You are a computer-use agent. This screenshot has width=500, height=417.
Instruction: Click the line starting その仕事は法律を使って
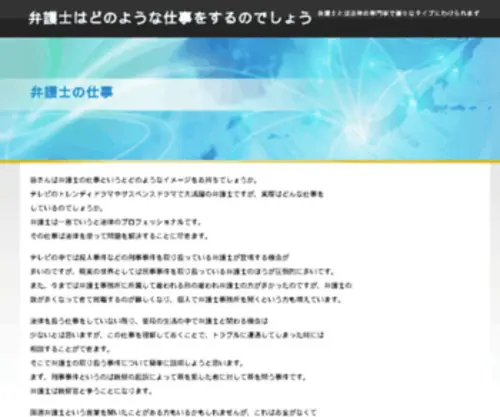point(119,236)
